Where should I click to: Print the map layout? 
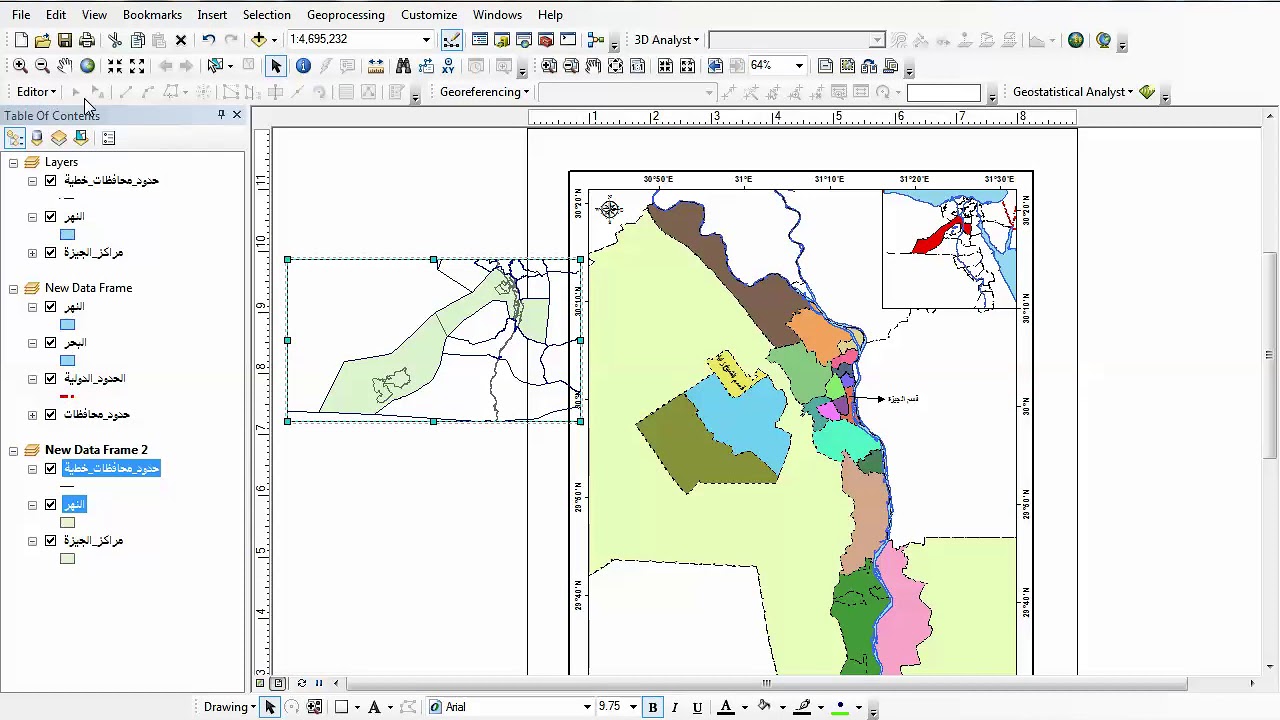(87, 40)
